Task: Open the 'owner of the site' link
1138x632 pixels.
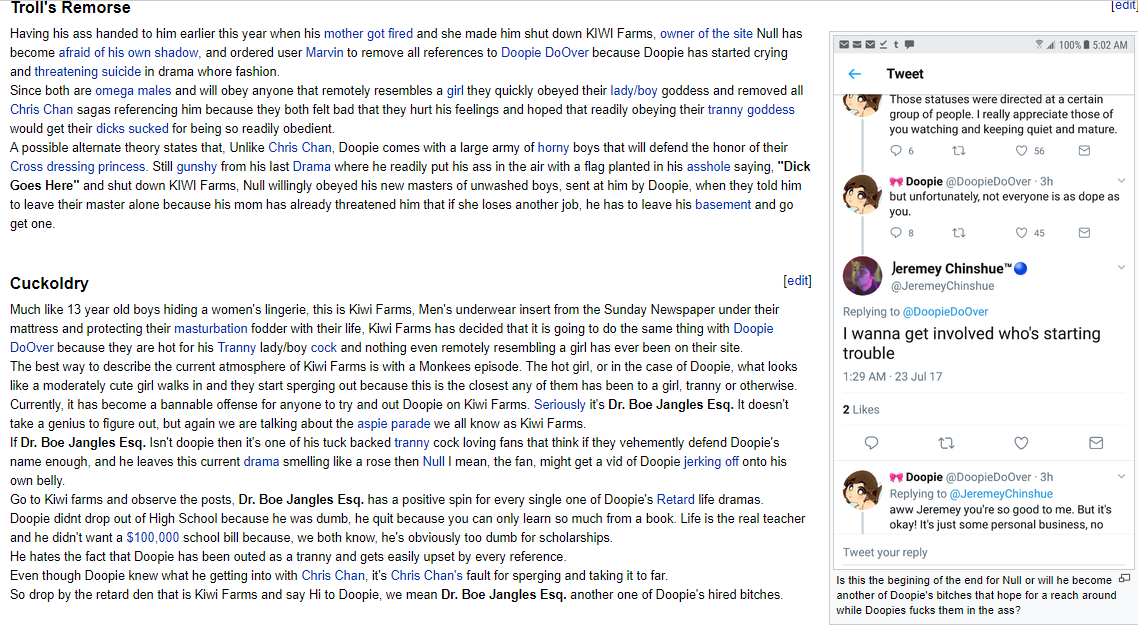Action: pyautogui.click(x=706, y=33)
